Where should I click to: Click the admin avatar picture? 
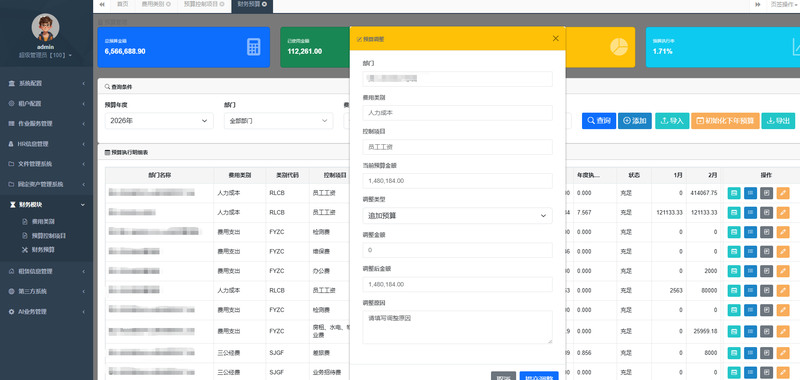pyautogui.click(x=45, y=27)
